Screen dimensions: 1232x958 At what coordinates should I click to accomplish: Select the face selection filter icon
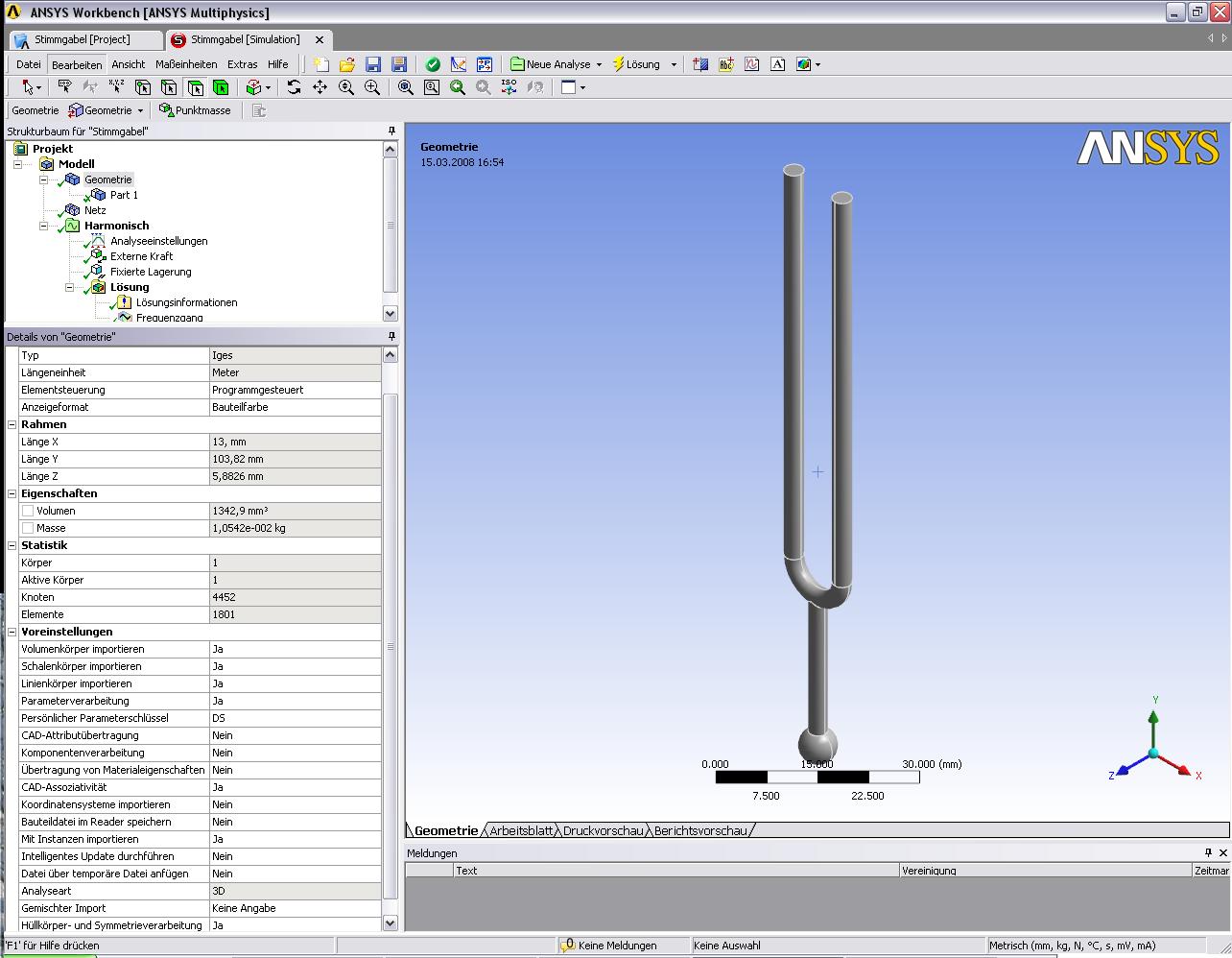click(x=196, y=87)
